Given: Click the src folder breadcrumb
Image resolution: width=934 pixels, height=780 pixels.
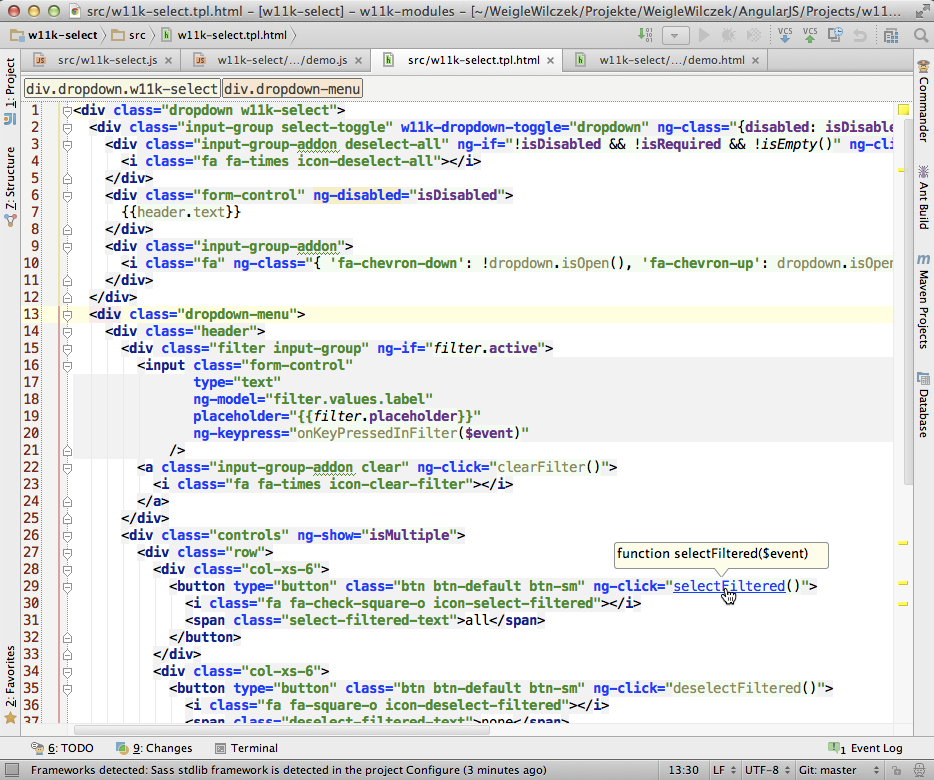Looking at the screenshot, I should coord(129,35).
